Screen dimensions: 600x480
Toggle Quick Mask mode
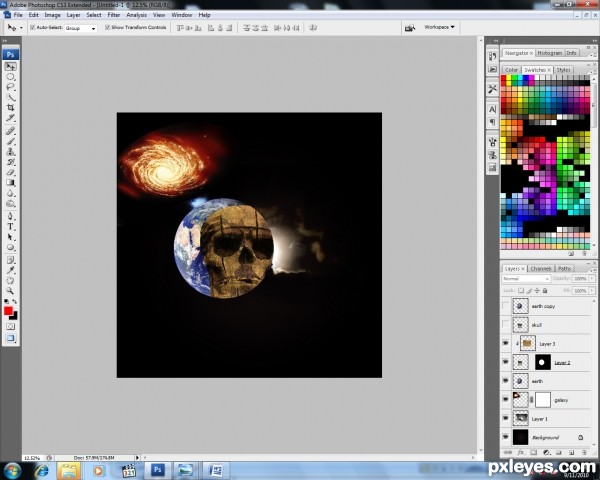[x=10, y=327]
